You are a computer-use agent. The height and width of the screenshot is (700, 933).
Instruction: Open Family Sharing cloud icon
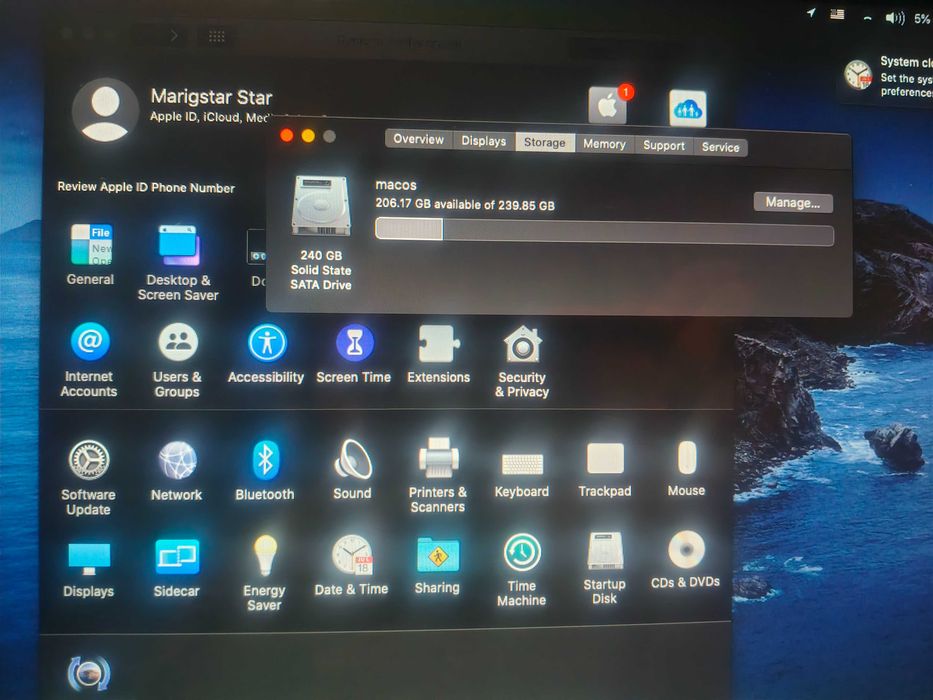click(688, 108)
